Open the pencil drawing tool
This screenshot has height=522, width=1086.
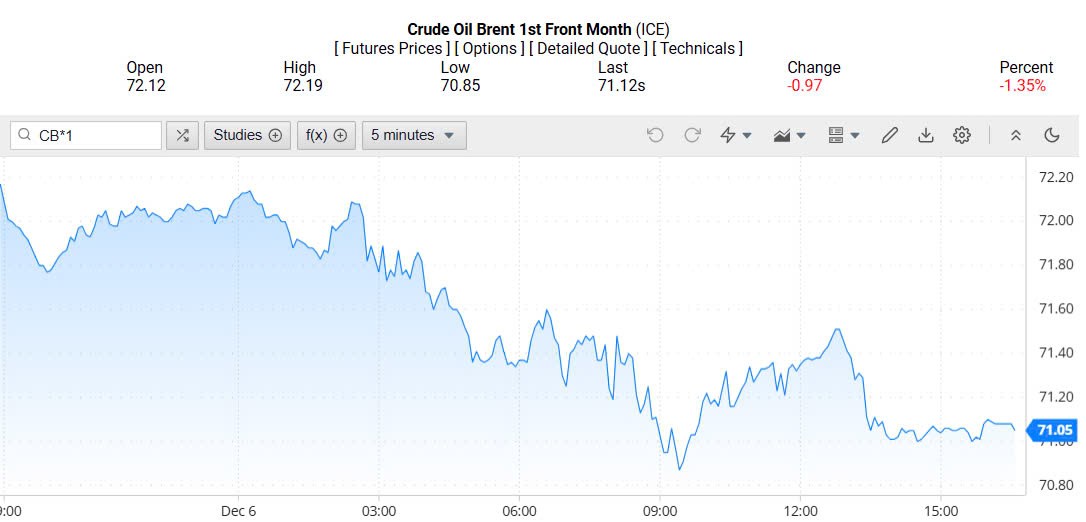tap(889, 135)
